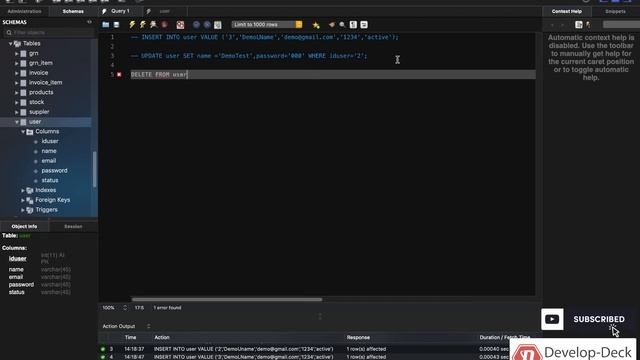Click the schema tree vertical scrollbar
This screenshot has width=640, height=360.
click(x=95, y=169)
